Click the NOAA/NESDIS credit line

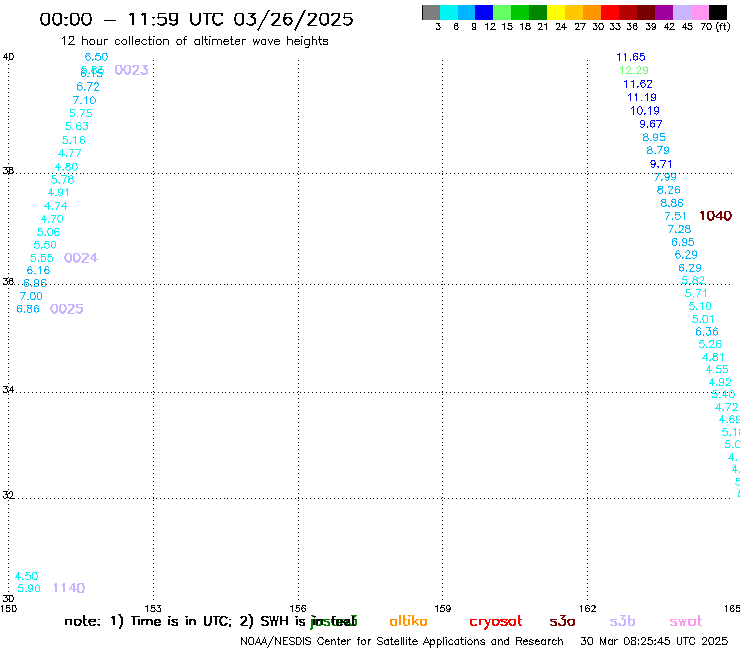(x=402, y=642)
